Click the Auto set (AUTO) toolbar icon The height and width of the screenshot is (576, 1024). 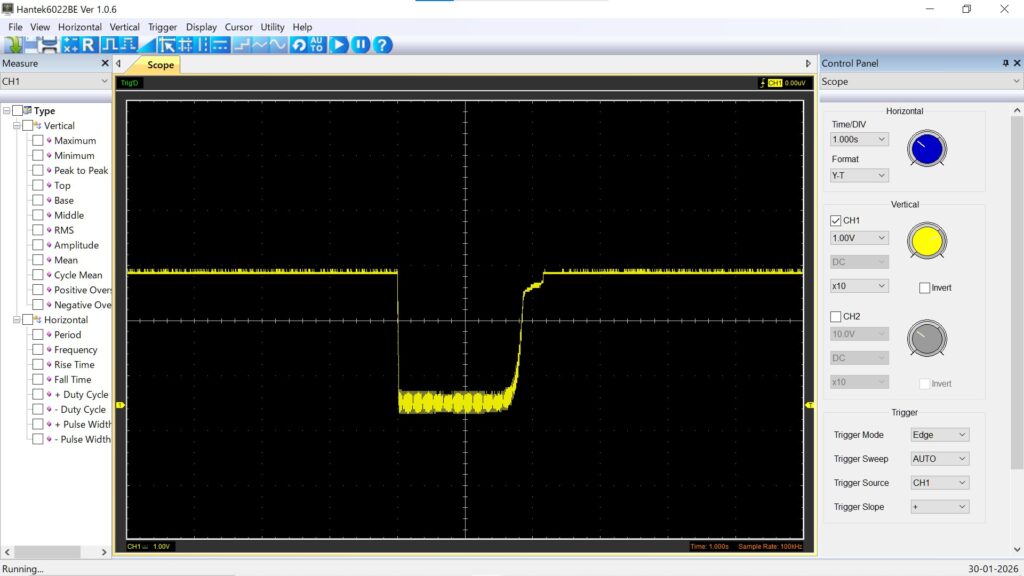[x=316, y=45]
